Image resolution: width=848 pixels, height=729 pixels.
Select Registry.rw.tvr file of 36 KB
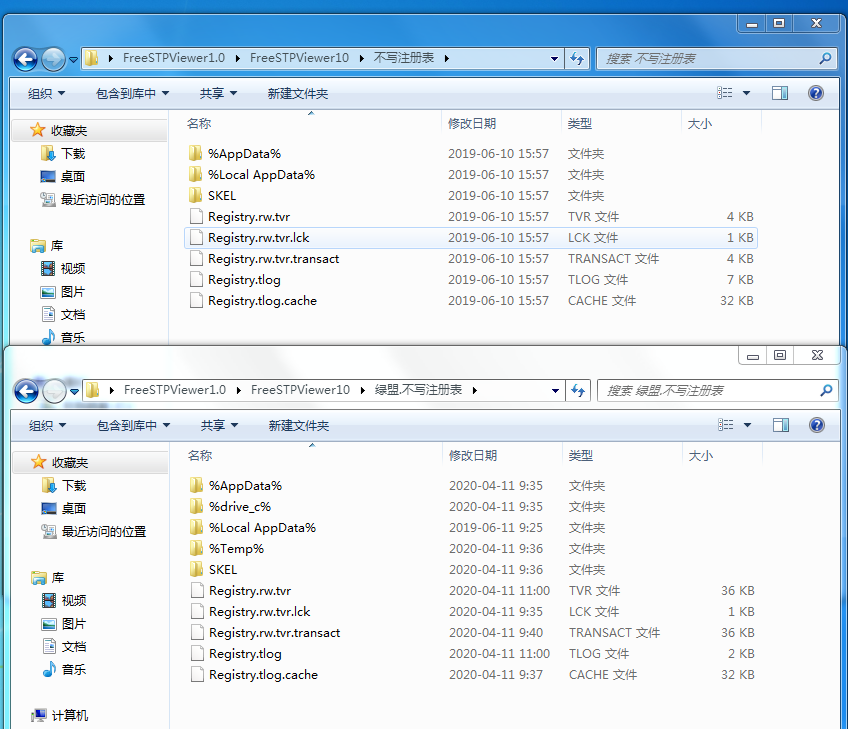pyautogui.click(x=472, y=591)
